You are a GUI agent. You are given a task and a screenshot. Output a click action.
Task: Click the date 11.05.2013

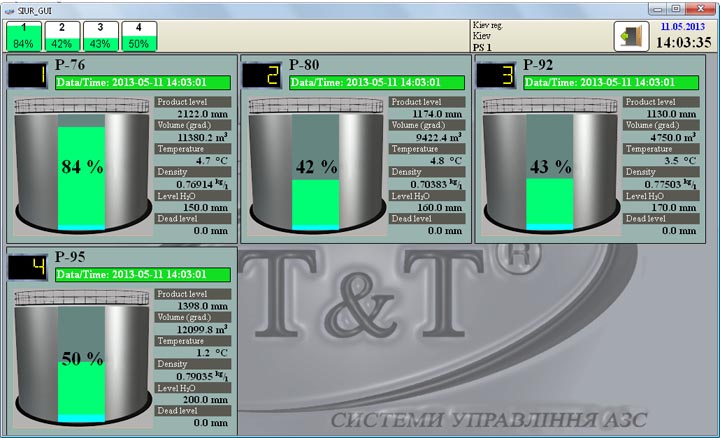pyautogui.click(x=682, y=26)
